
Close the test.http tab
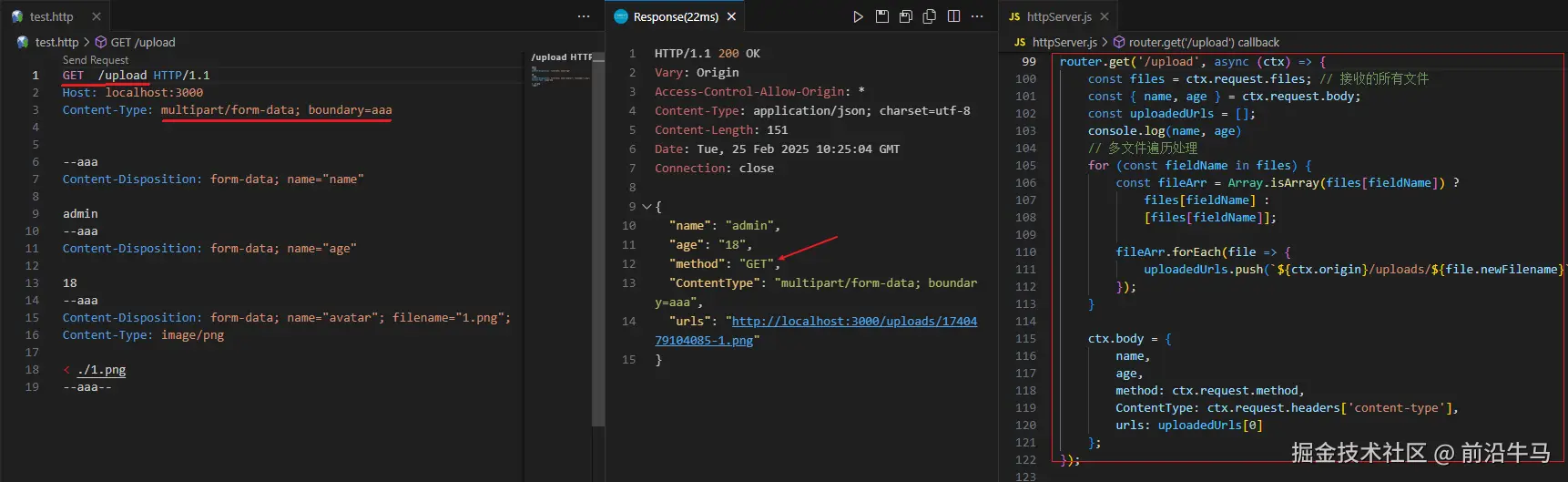point(97,16)
